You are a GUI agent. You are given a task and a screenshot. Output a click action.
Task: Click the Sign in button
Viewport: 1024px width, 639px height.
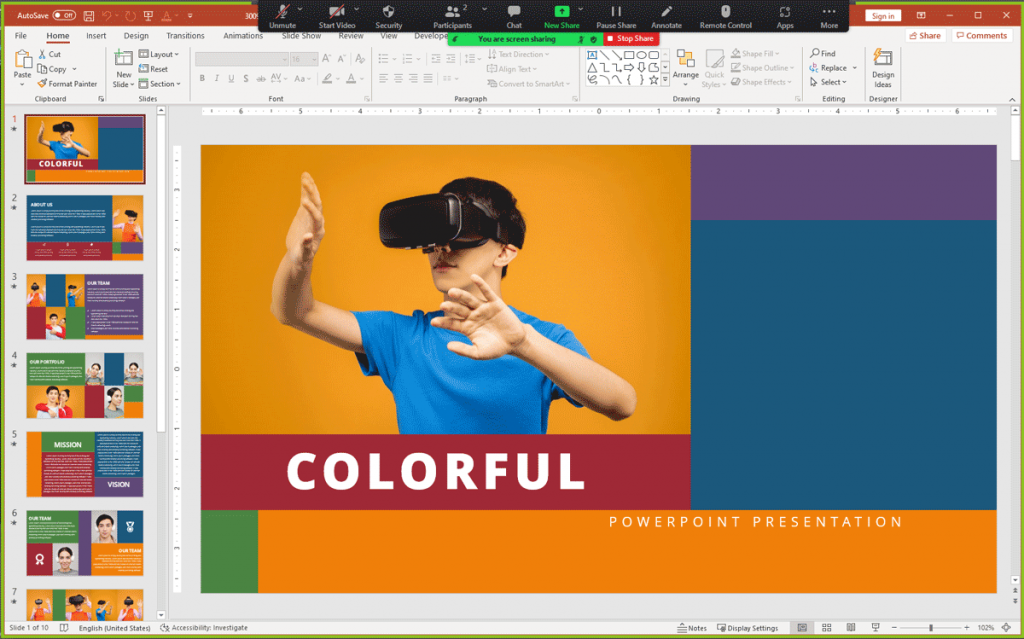tap(883, 15)
